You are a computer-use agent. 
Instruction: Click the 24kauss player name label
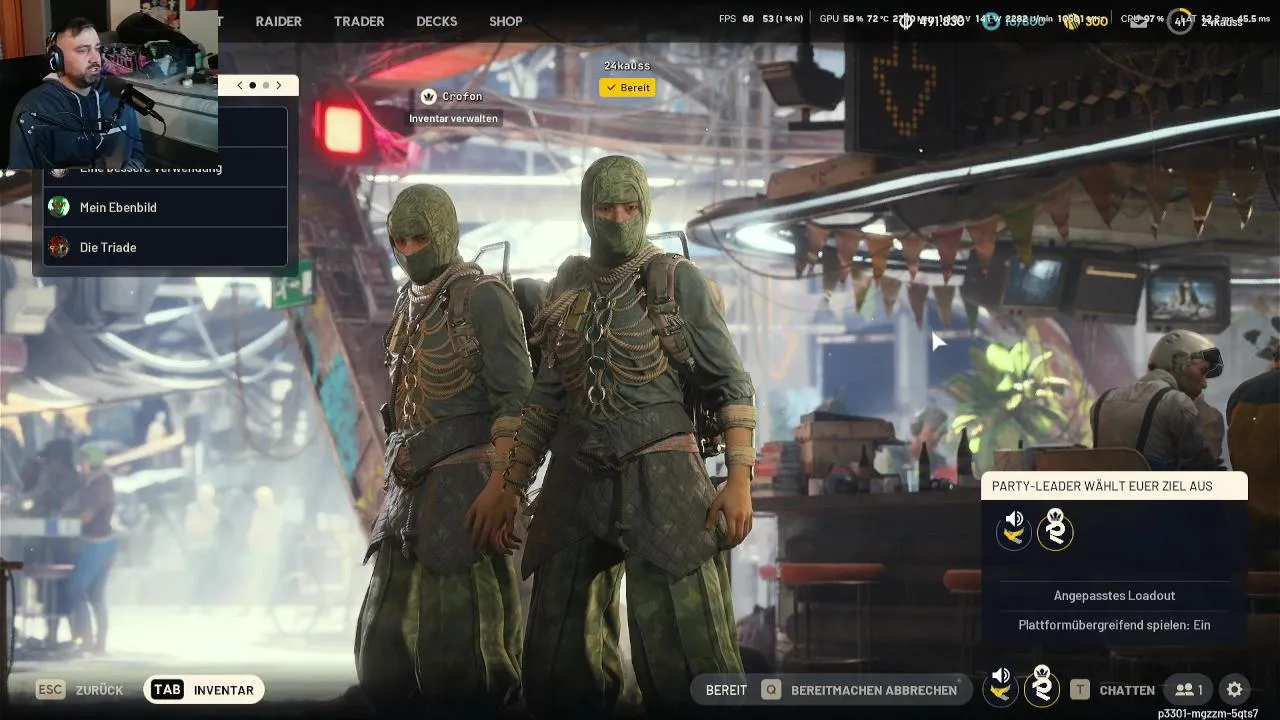coord(627,66)
